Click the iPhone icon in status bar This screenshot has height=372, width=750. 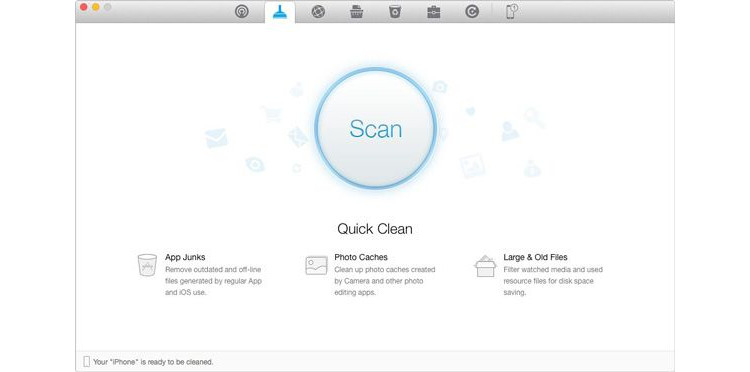(x=87, y=361)
